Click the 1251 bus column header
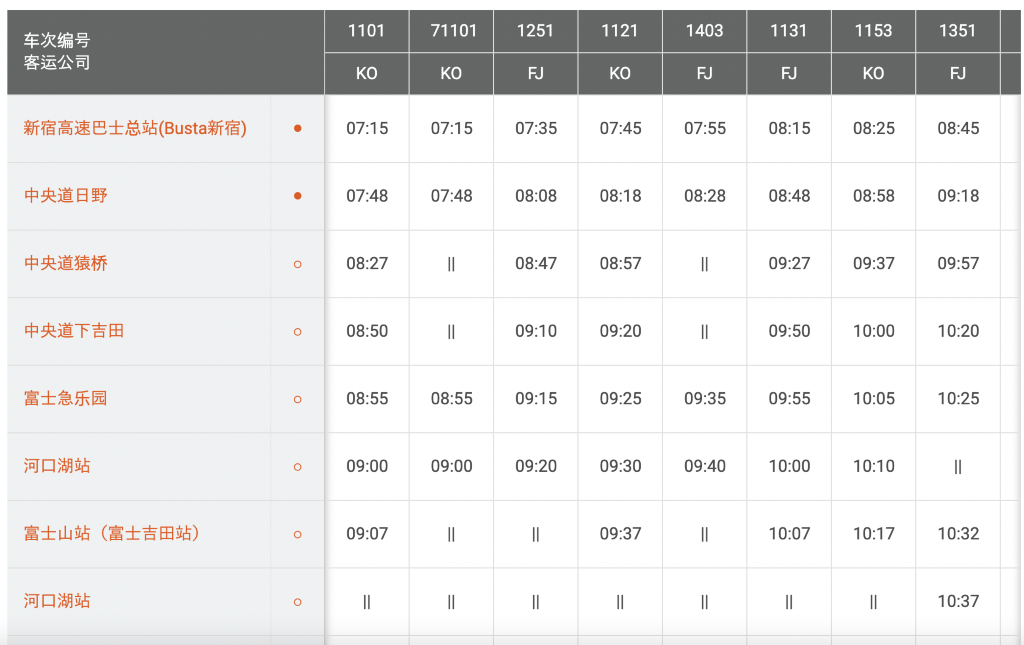The image size is (1024, 645). (x=535, y=31)
